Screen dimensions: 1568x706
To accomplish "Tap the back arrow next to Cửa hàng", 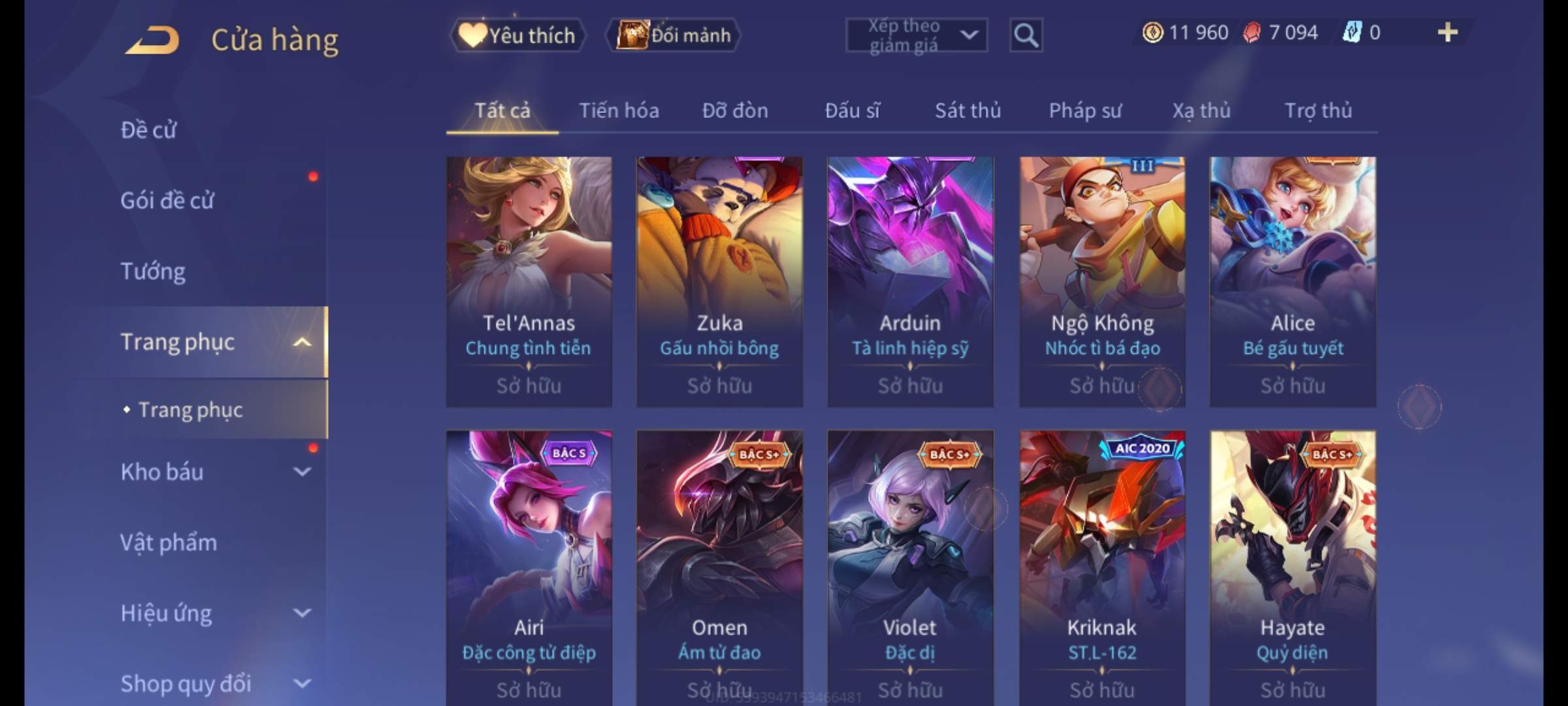I will point(153,40).
